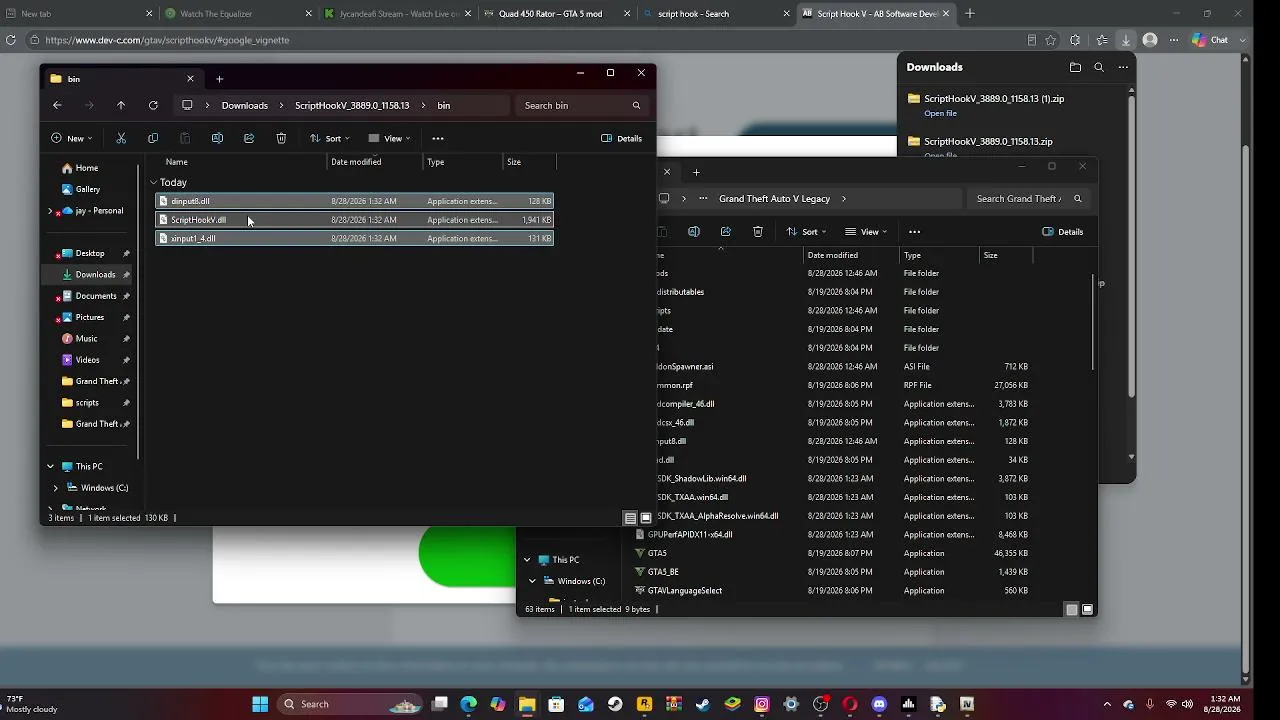Screen dimensions: 1280x720
Task: Expand Windows (C:) in bin navigation pane
Action: click(56, 488)
